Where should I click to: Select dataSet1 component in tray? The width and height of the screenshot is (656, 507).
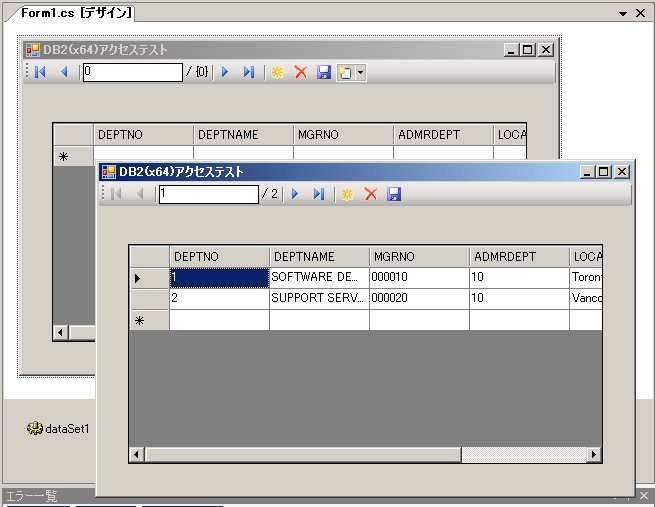pos(58,428)
